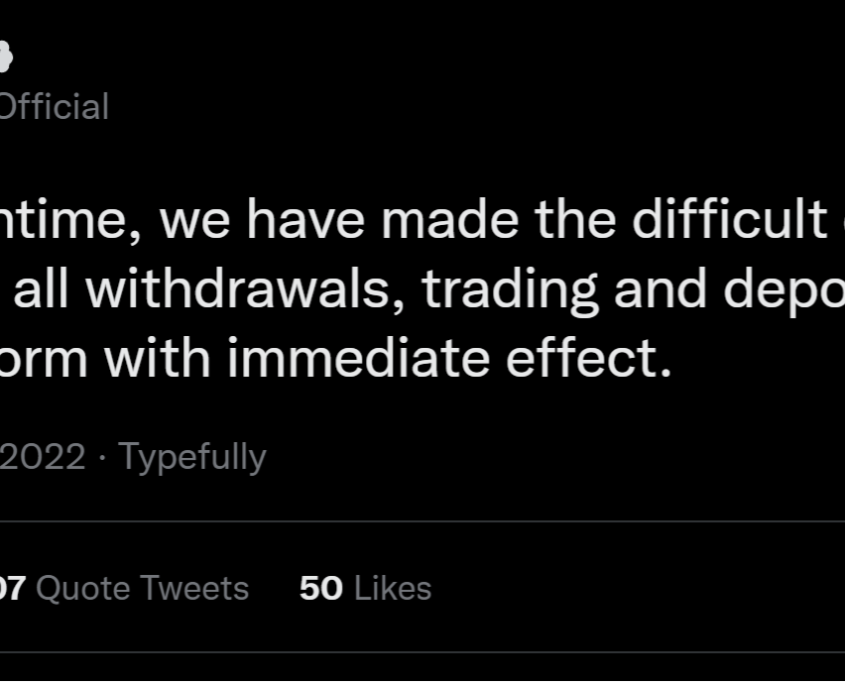Click the Typefully source label

coord(192,457)
